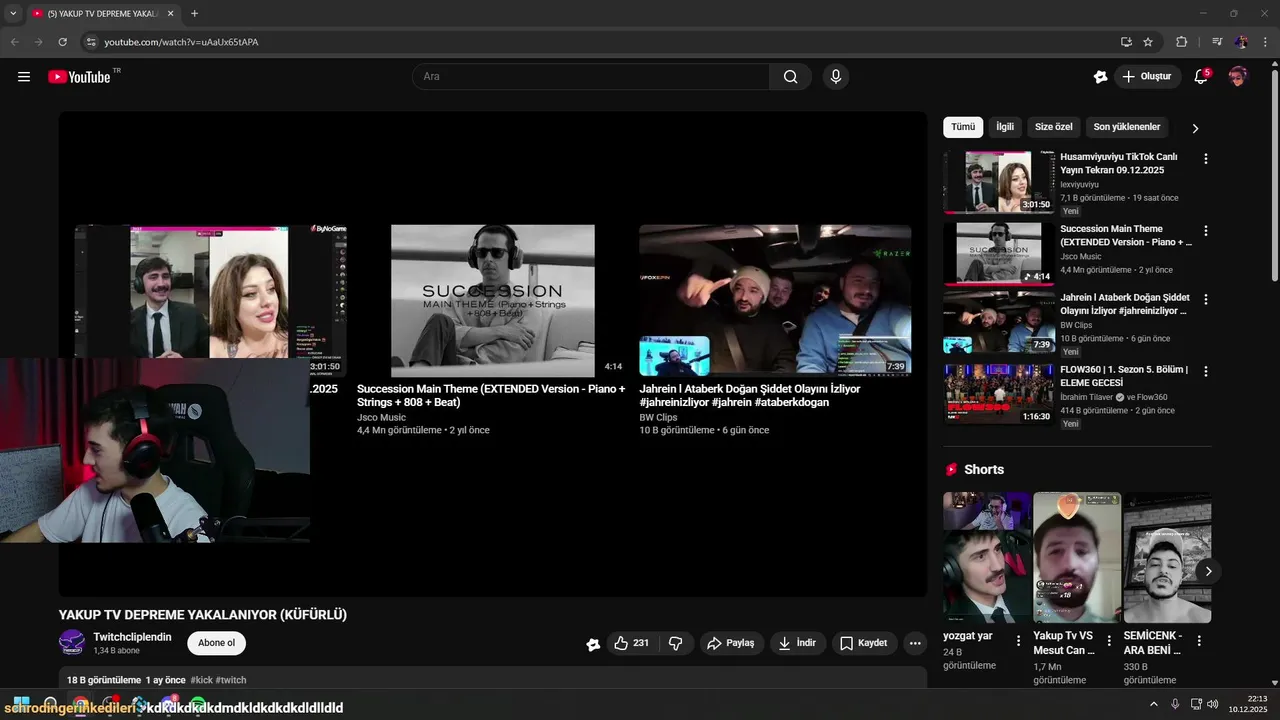Open options for yozgat yar short

[1019, 641]
